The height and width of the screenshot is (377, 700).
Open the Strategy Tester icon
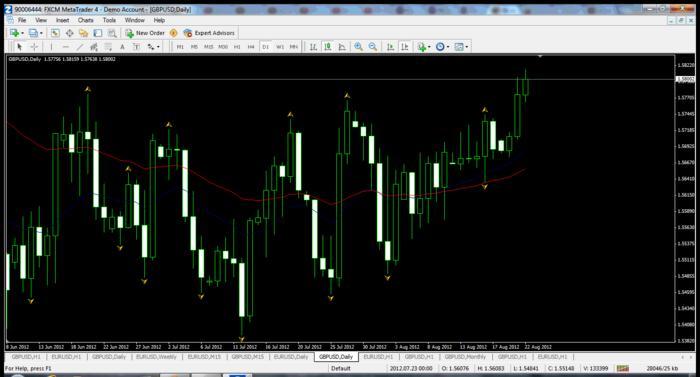point(112,33)
